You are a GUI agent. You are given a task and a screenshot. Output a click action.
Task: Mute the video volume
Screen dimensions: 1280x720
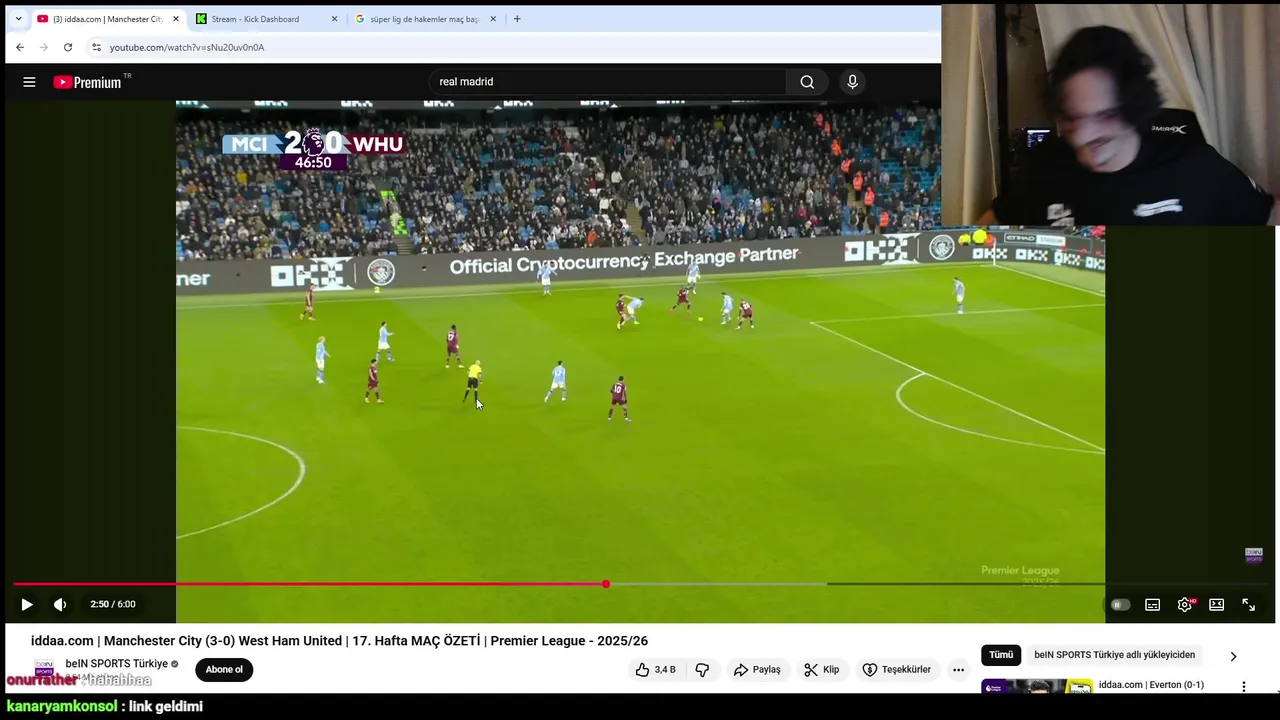tap(60, 604)
